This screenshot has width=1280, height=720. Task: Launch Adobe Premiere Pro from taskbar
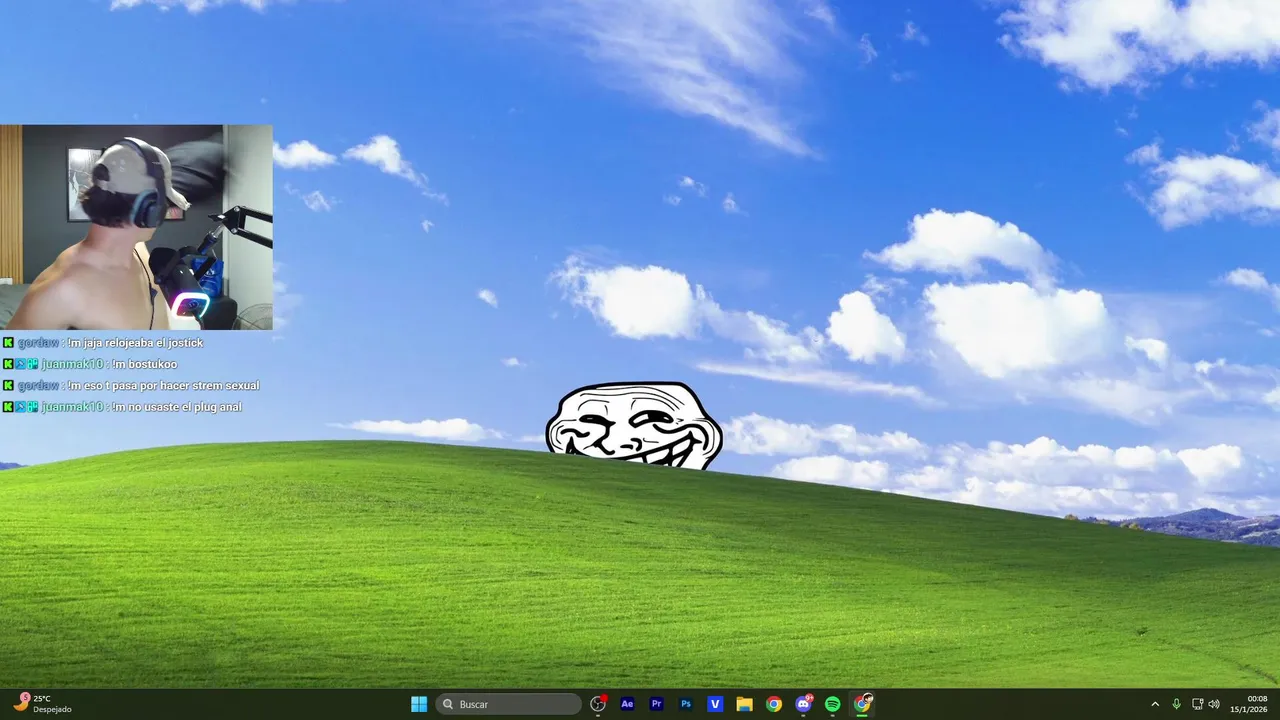click(x=657, y=704)
